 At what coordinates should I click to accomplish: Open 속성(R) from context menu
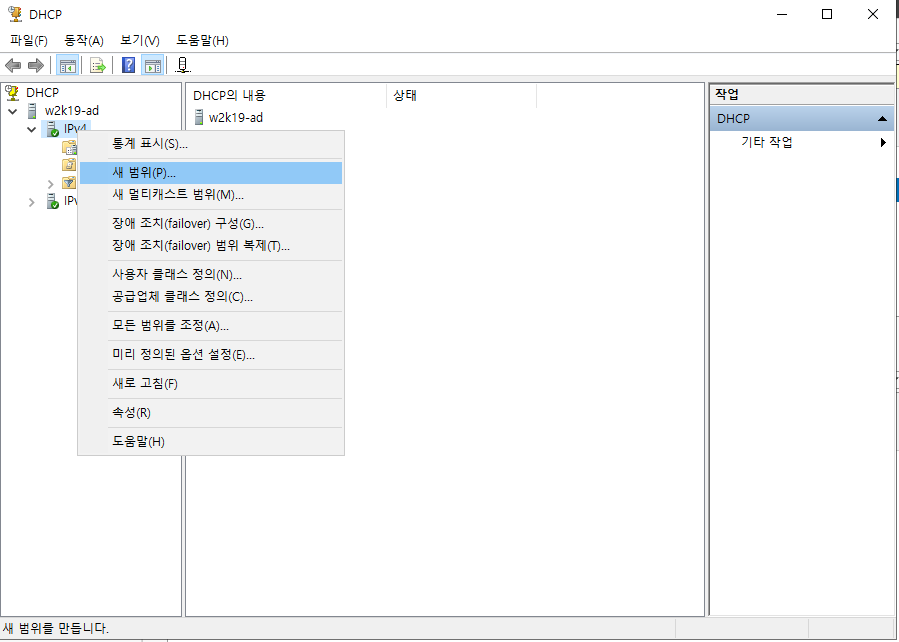[211, 413]
